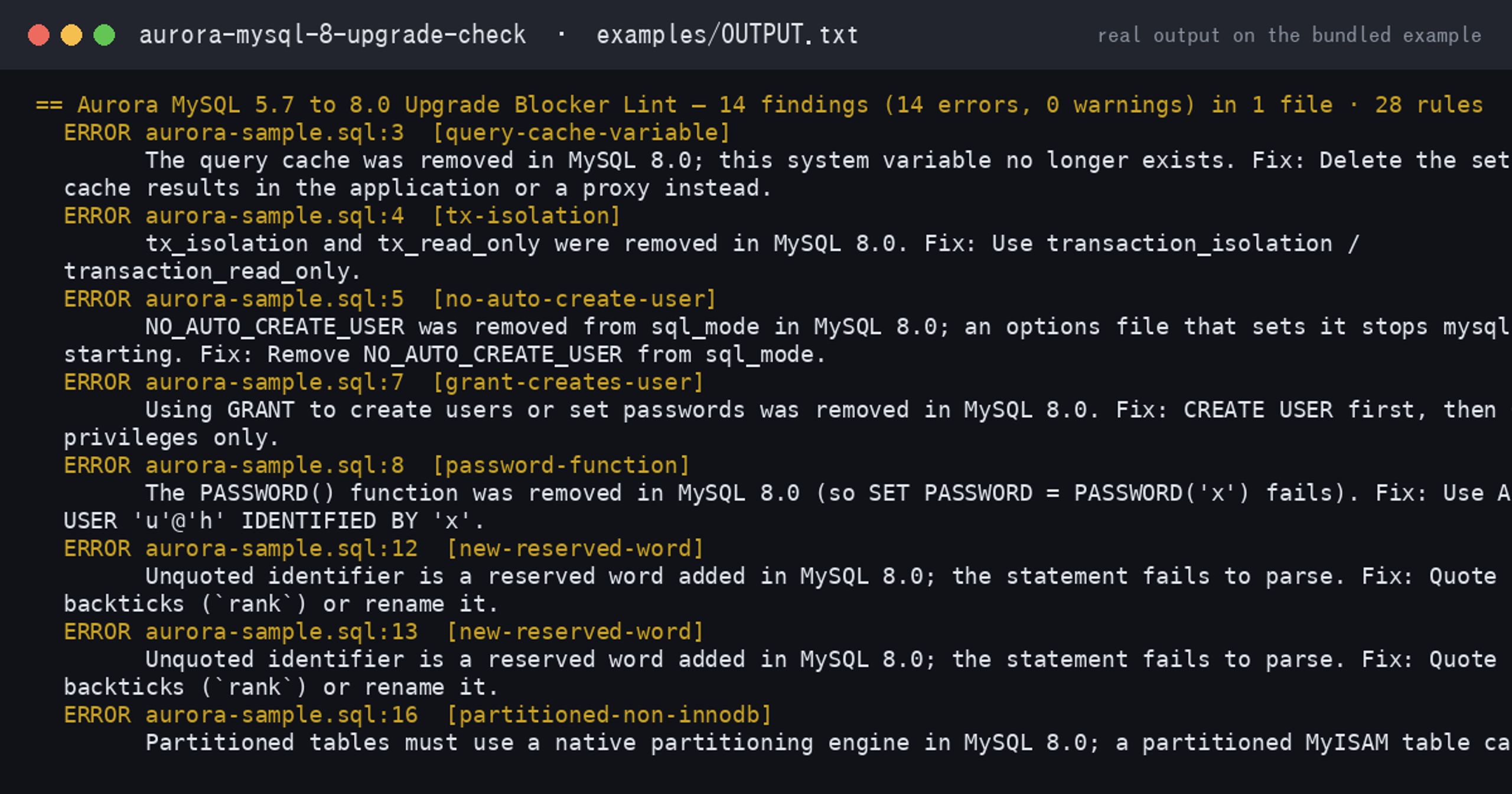The width and height of the screenshot is (1512, 794).
Task: Click the [tx-isolation] rule tag
Action: coord(527,216)
